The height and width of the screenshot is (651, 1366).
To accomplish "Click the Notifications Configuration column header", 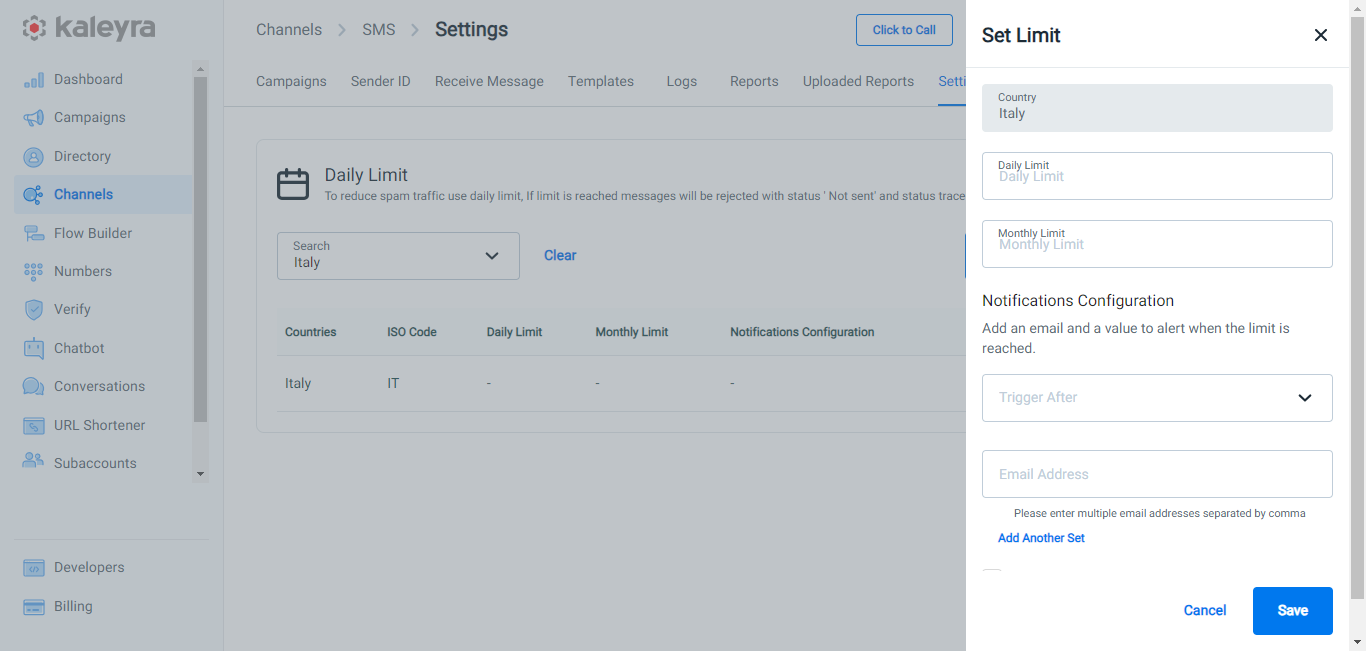I will 802,332.
